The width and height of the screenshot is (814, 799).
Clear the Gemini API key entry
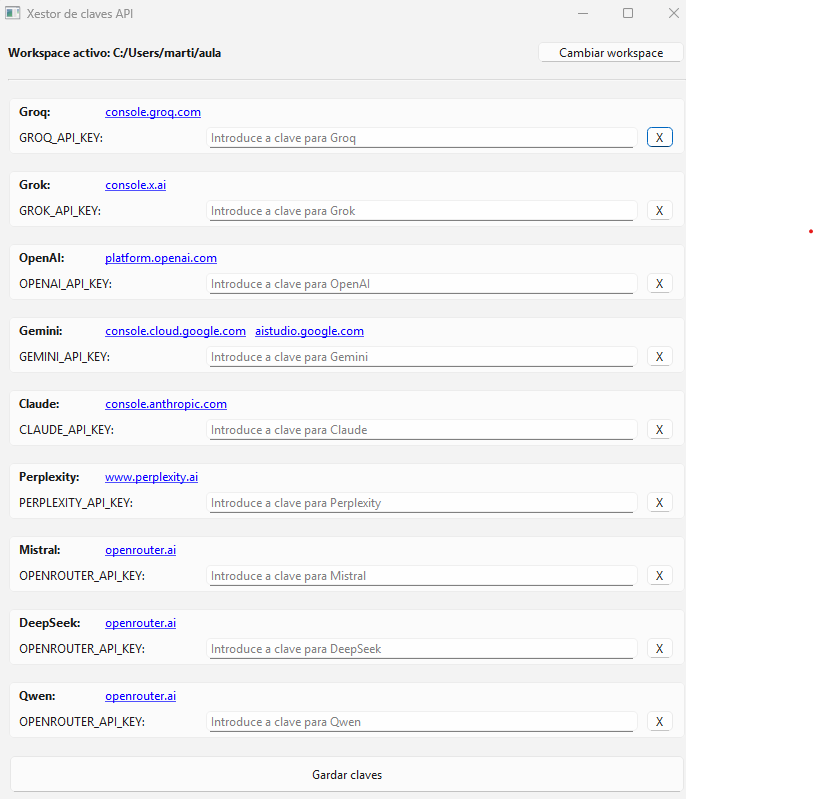tap(659, 356)
